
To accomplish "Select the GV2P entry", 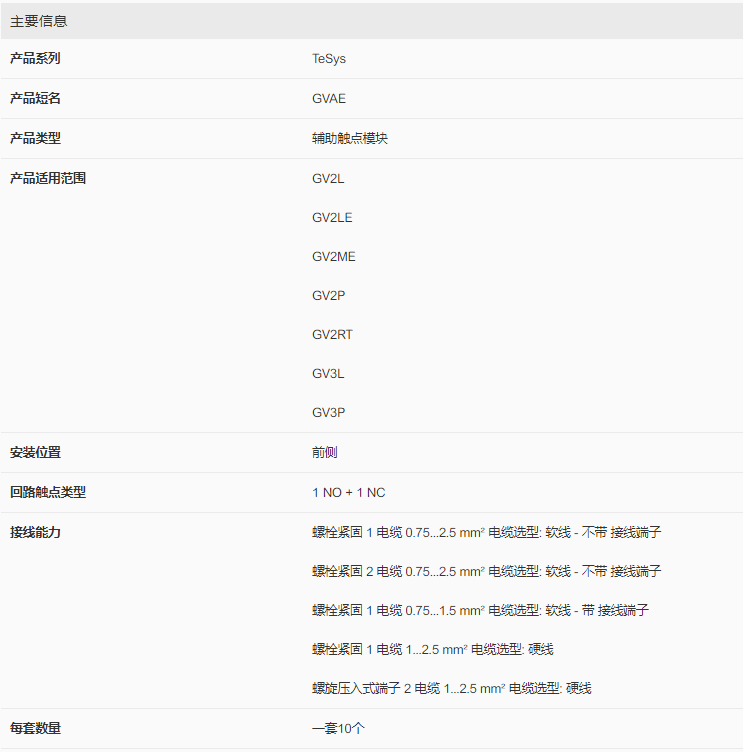I will [x=328, y=295].
